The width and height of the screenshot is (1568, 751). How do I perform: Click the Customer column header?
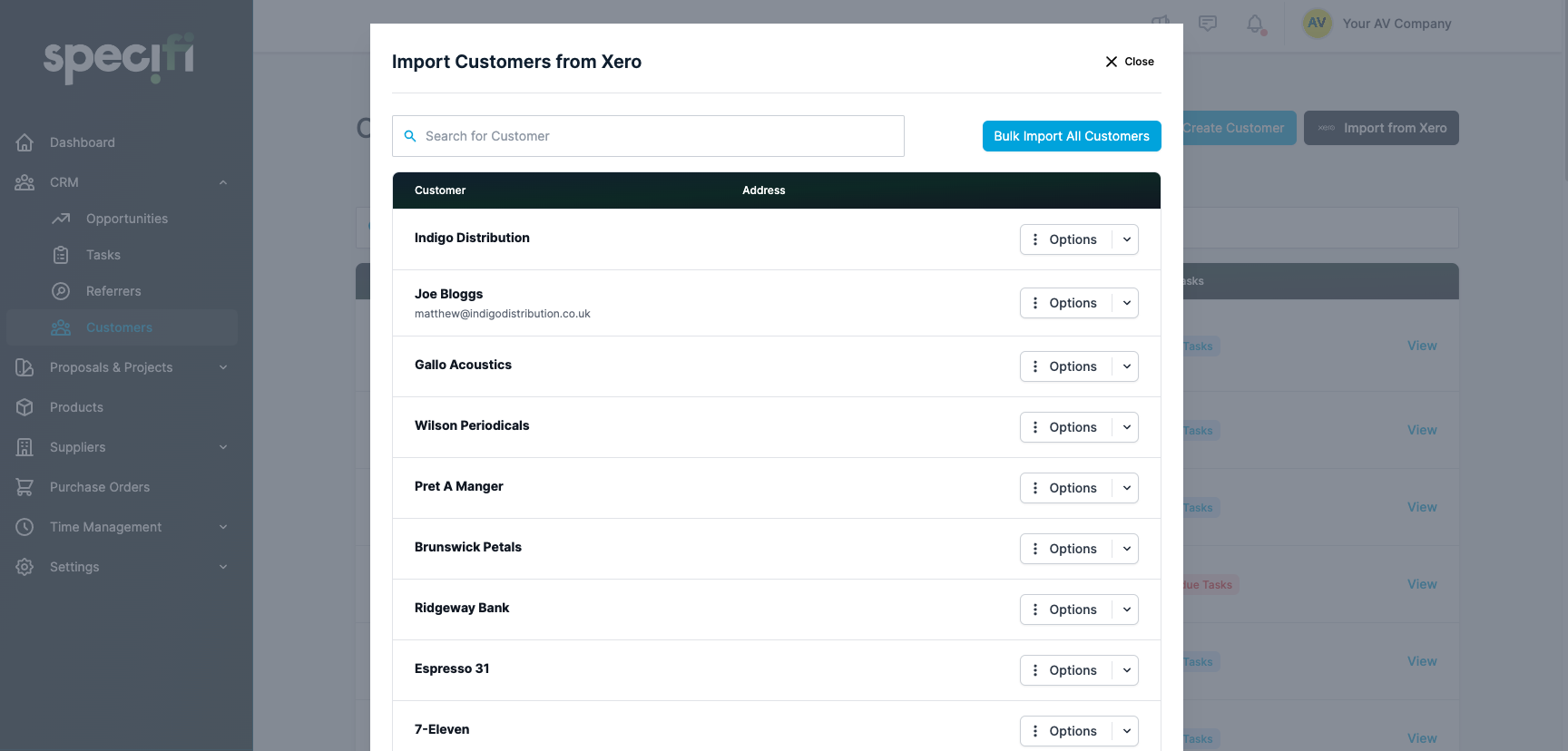440,190
